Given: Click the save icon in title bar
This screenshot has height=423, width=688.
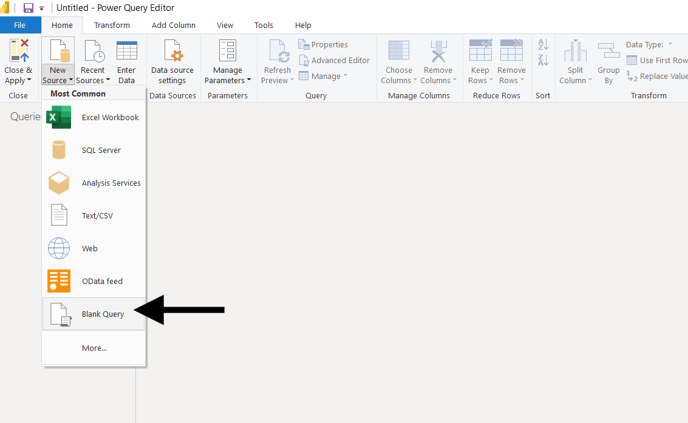Looking at the screenshot, I should tap(29, 8).
